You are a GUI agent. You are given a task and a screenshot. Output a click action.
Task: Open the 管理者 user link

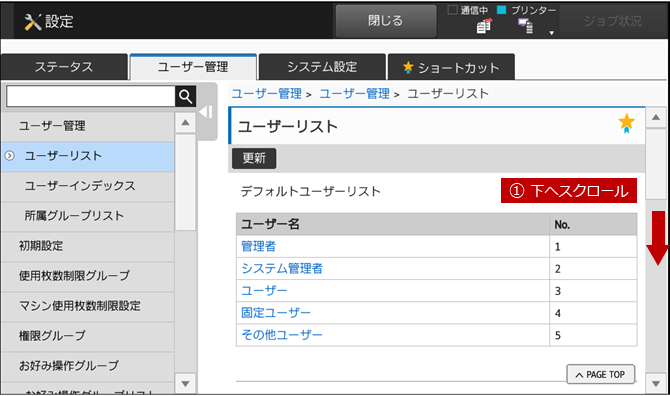tap(259, 246)
